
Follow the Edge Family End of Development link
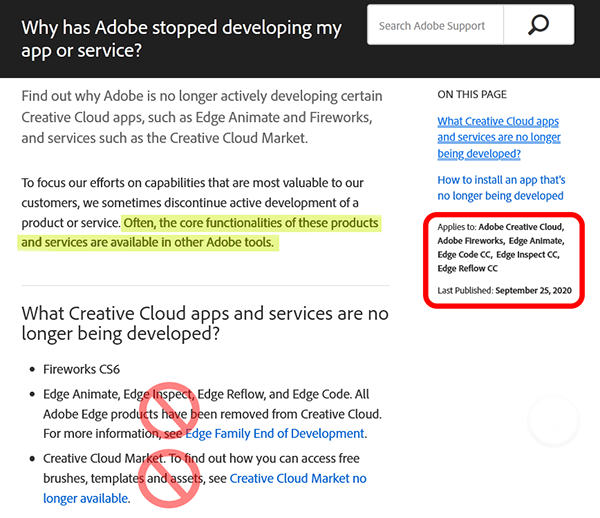tap(274, 433)
